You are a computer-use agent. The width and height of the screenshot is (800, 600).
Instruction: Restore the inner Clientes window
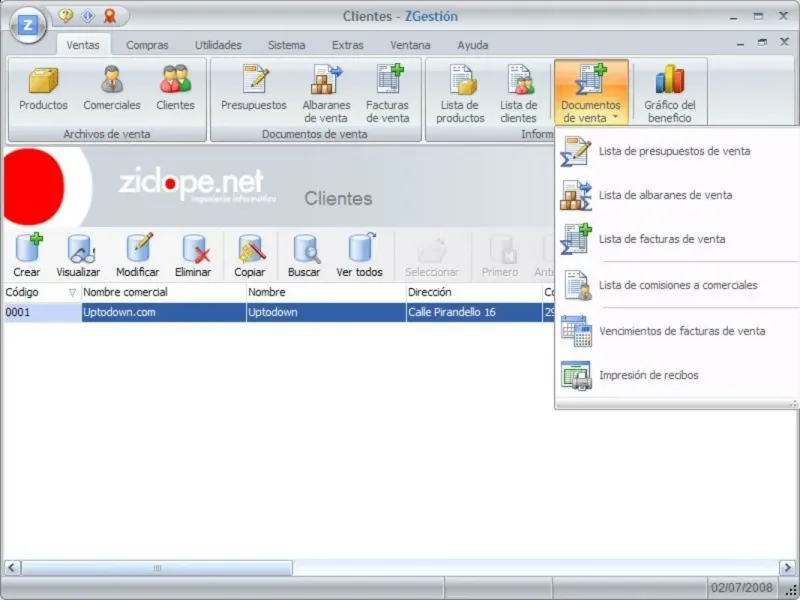click(x=762, y=43)
